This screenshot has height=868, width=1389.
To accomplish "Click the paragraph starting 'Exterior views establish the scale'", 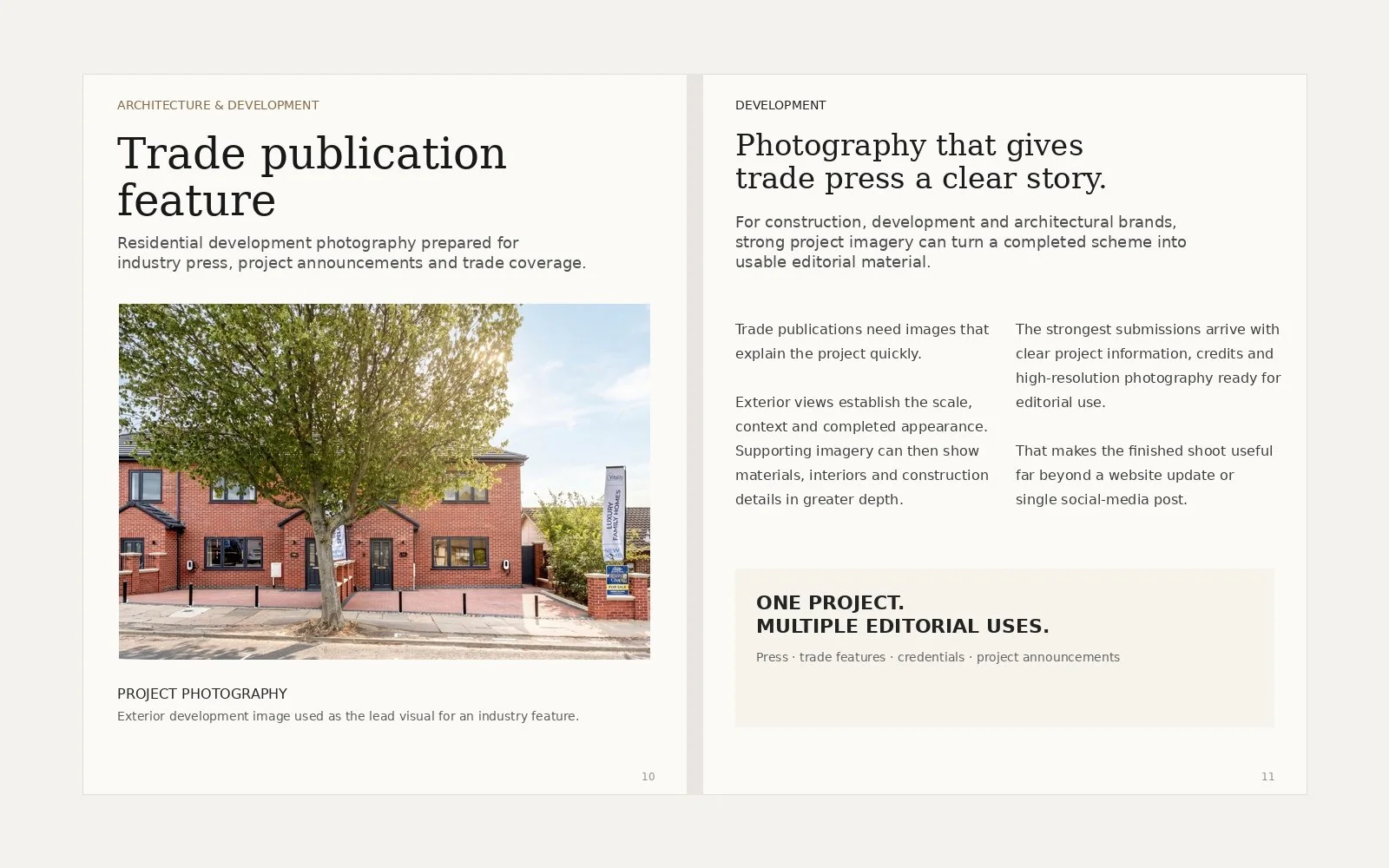I will click(x=862, y=450).
